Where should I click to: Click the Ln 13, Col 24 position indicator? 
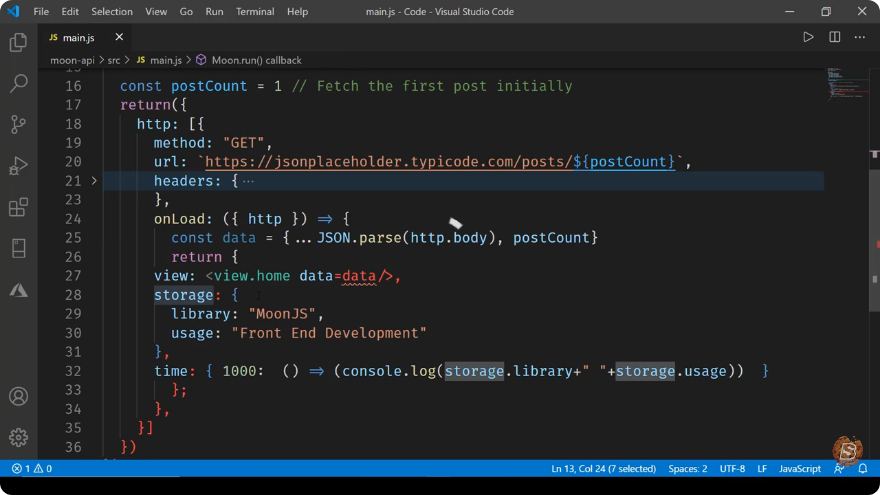tap(603, 468)
